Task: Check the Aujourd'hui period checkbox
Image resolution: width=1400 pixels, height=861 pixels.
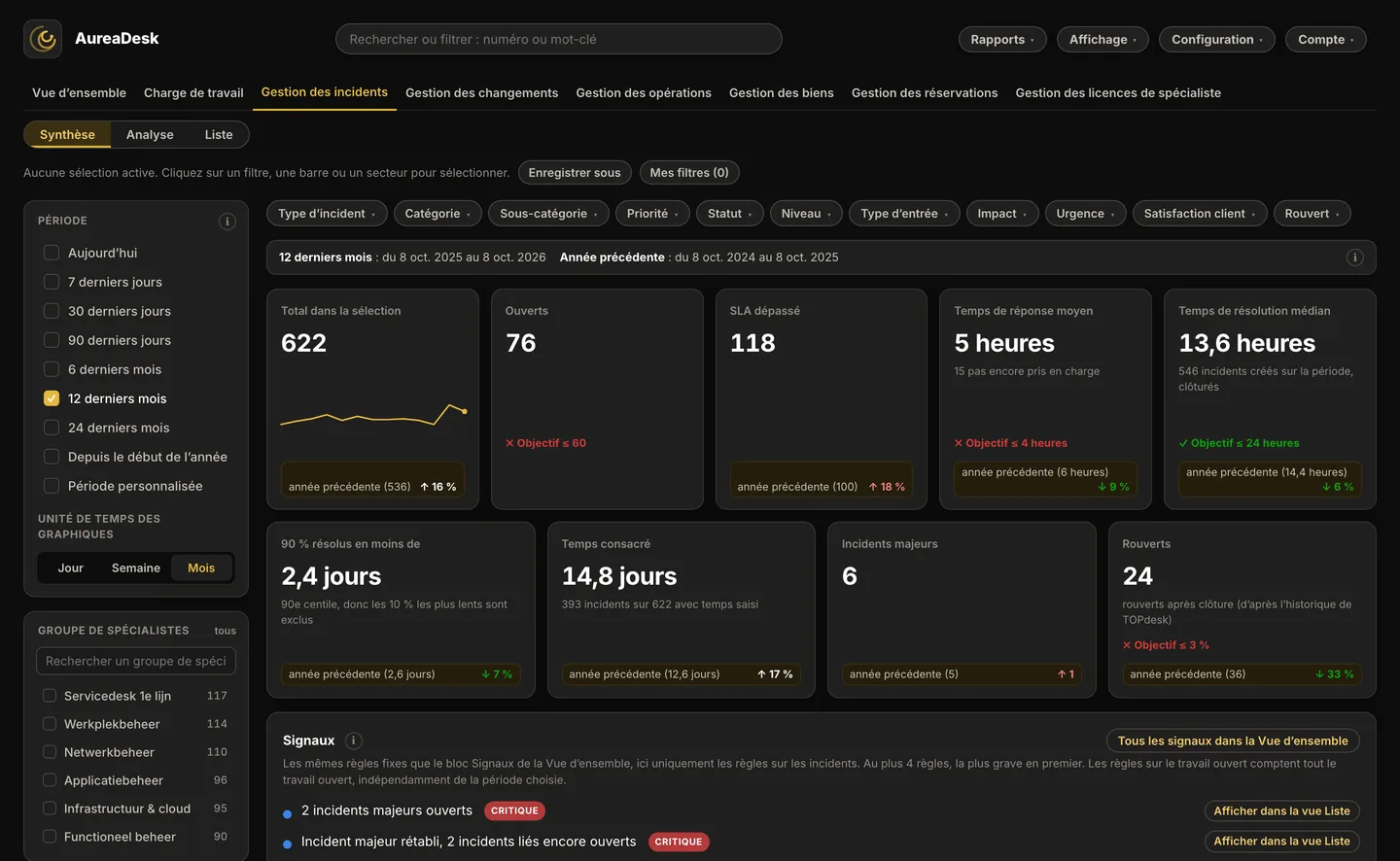Action: coord(52,253)
